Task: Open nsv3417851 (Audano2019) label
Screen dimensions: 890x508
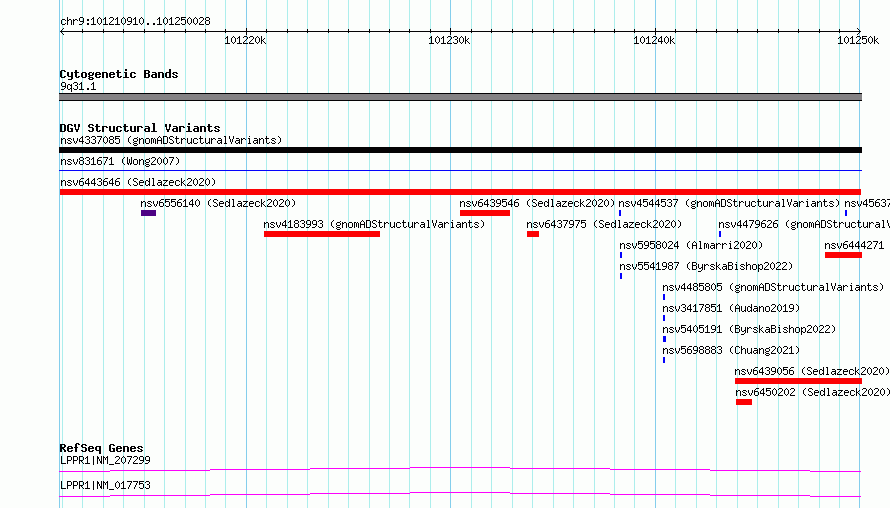Action: point(731,308)
